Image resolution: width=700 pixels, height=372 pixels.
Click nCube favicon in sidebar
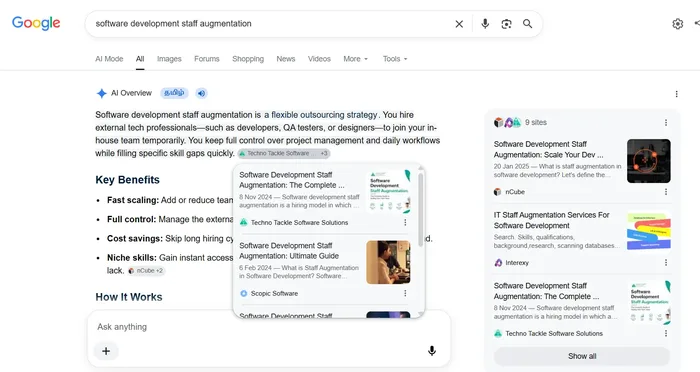click(498, 192)
